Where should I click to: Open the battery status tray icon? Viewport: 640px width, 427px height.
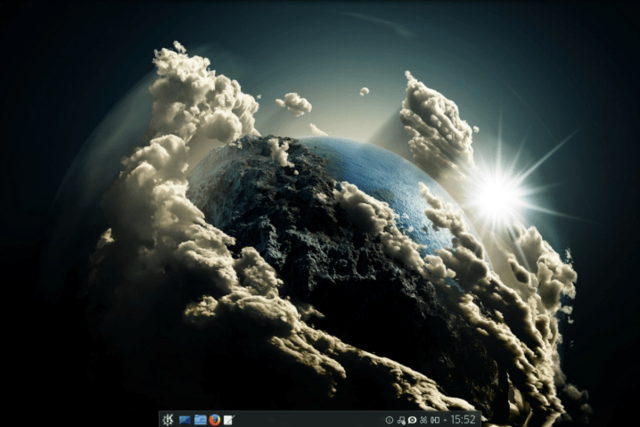[435, 420]
